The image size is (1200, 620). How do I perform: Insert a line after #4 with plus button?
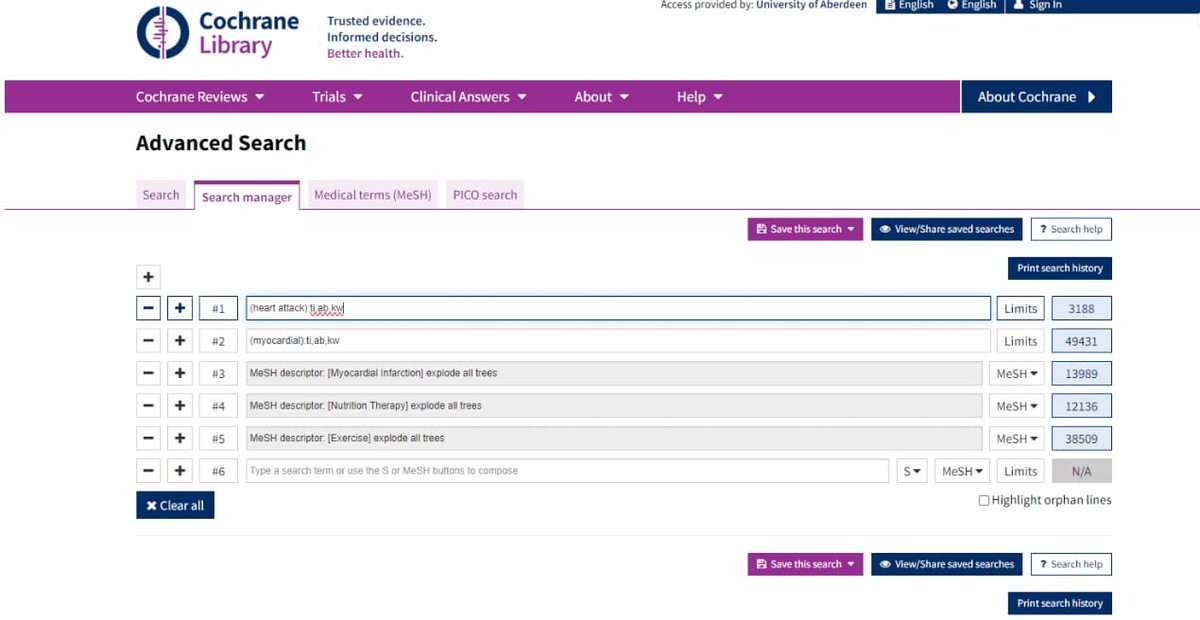(x=180, y=406)
